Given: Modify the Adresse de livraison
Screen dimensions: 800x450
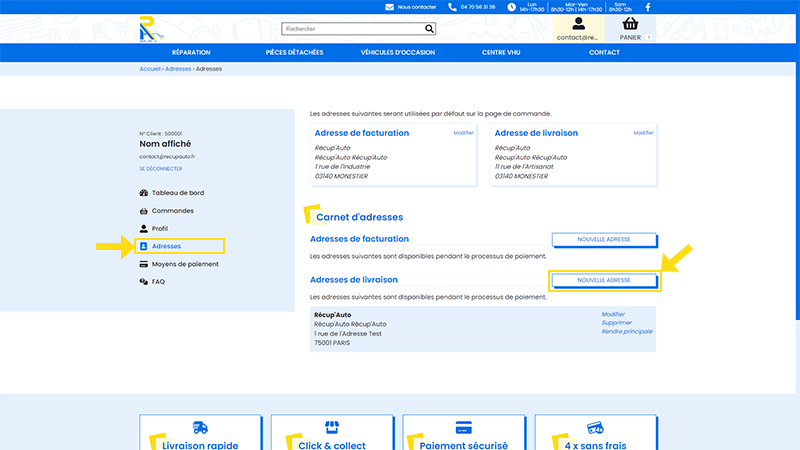Looking at the screenshot, I should pyautogui.click(x=643, y=133).
